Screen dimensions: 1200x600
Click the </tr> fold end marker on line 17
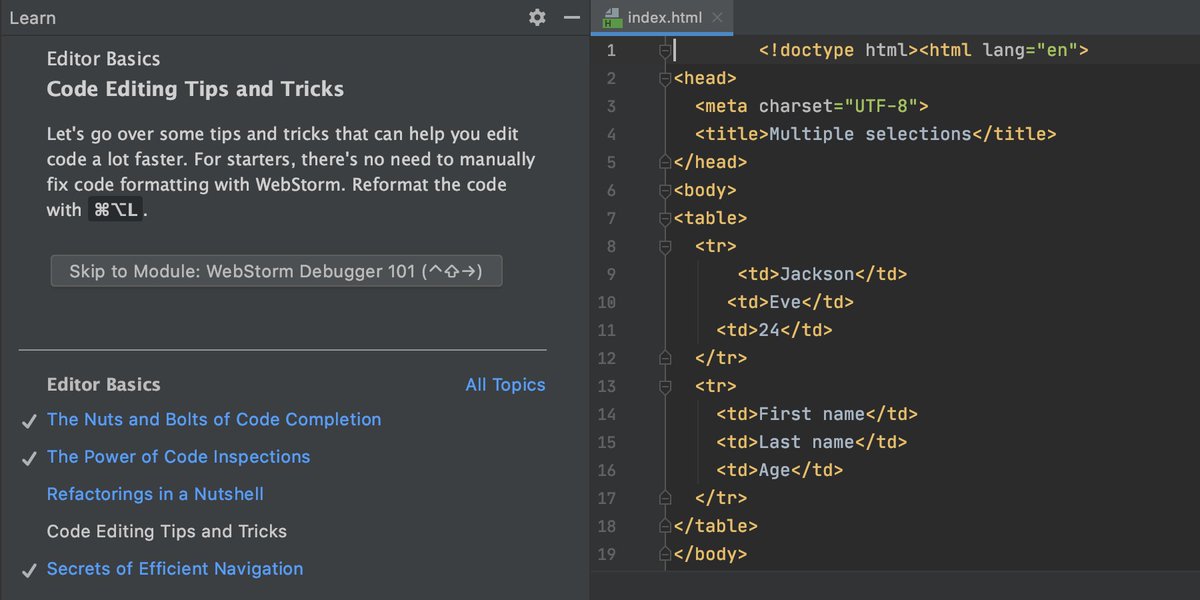(664, 498)
